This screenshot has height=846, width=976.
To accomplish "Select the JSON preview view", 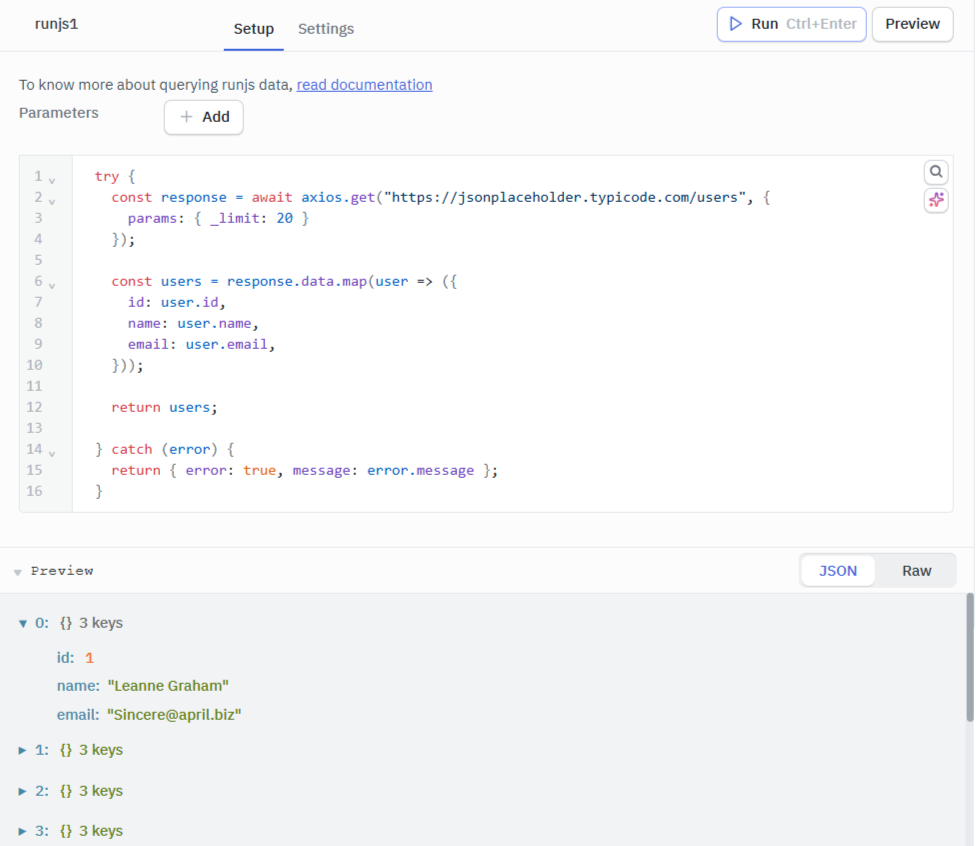I will [838, 570].
